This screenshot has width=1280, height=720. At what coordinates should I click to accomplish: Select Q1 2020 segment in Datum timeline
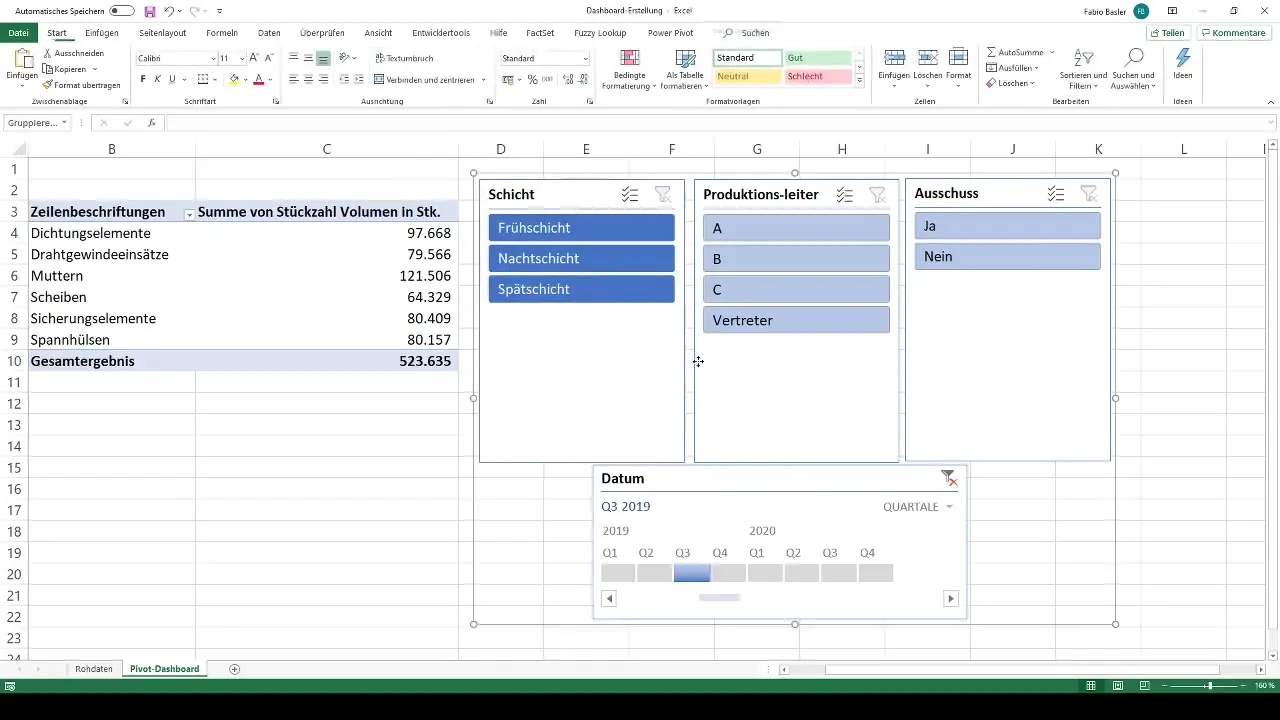[766, 573]
